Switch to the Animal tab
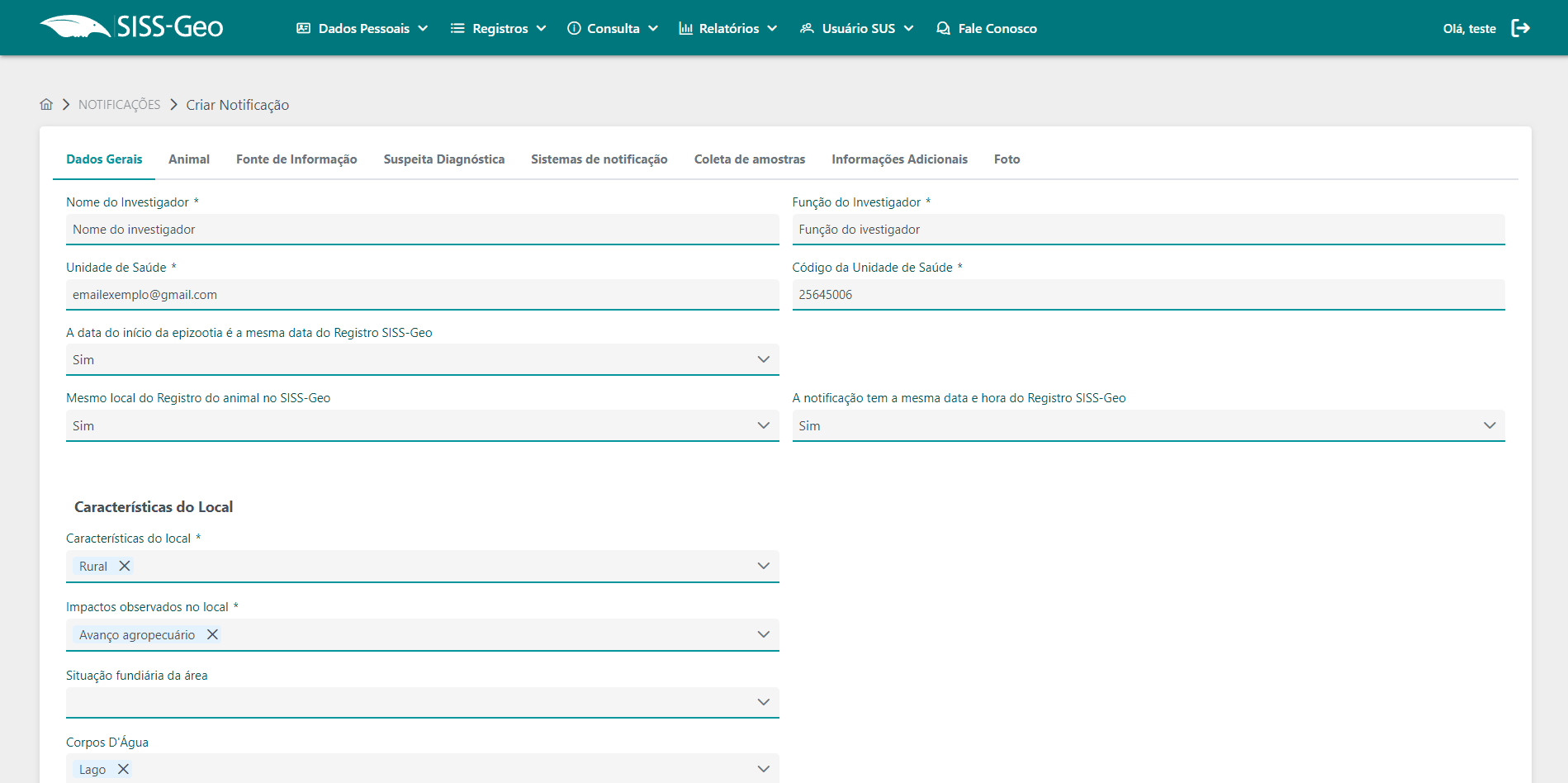Image resolution: width=1568 pixels, height=783 pixels. tap(189, 159)
